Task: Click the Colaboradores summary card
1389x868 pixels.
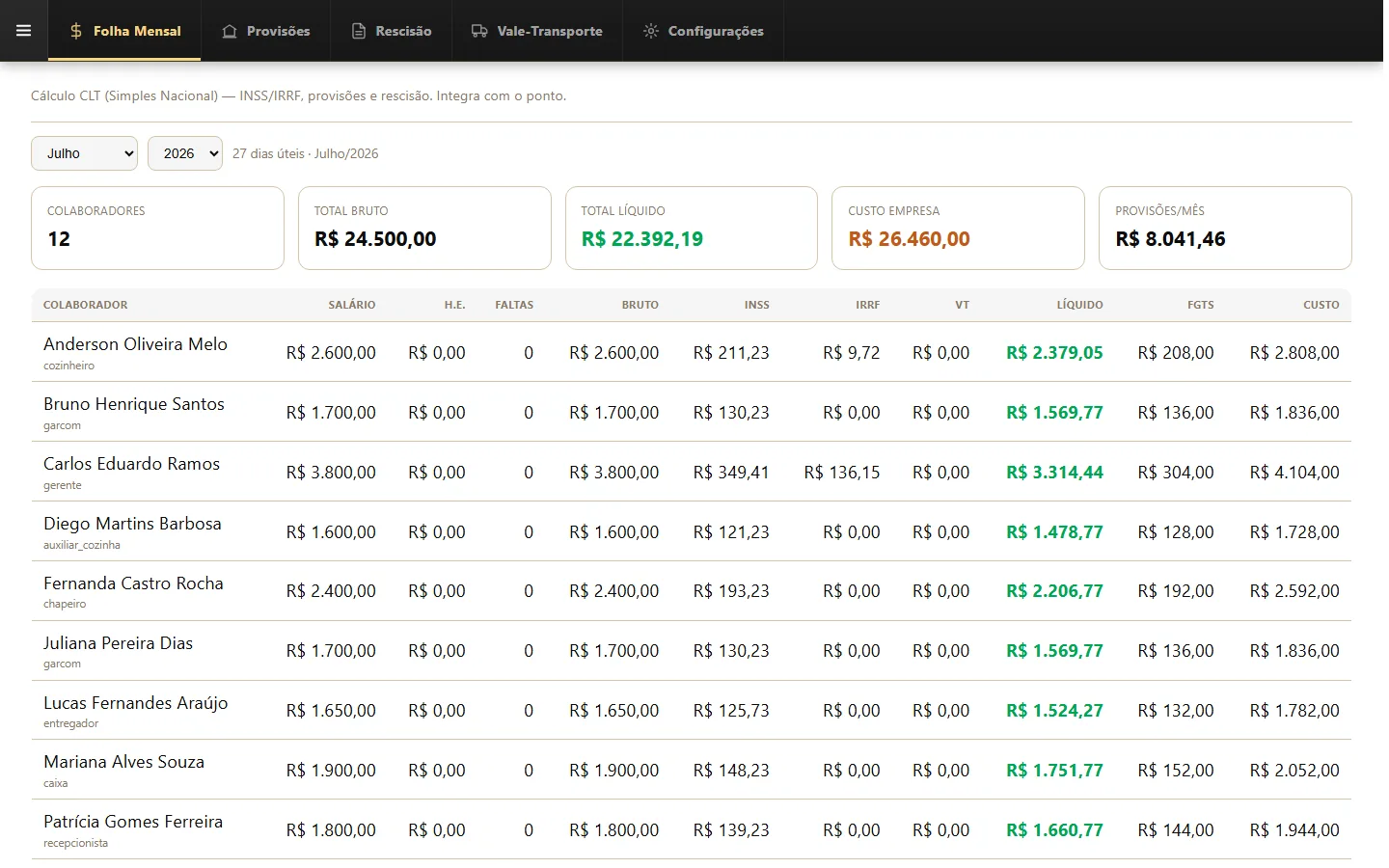Action: tap(157, 228)
